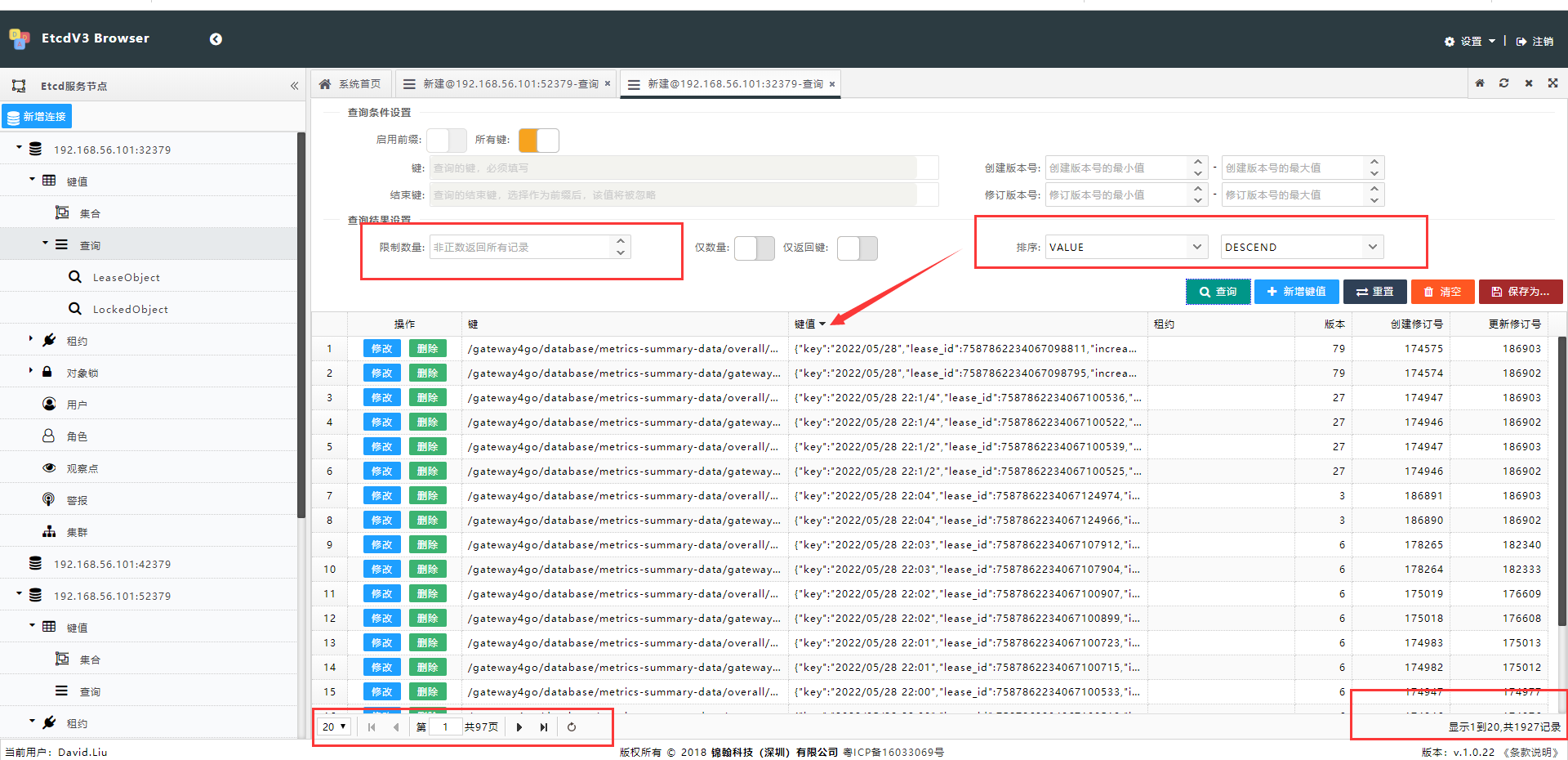
Task: Collapse the left sidebar with the top arrow icon
Action: [x=216, y=39]
